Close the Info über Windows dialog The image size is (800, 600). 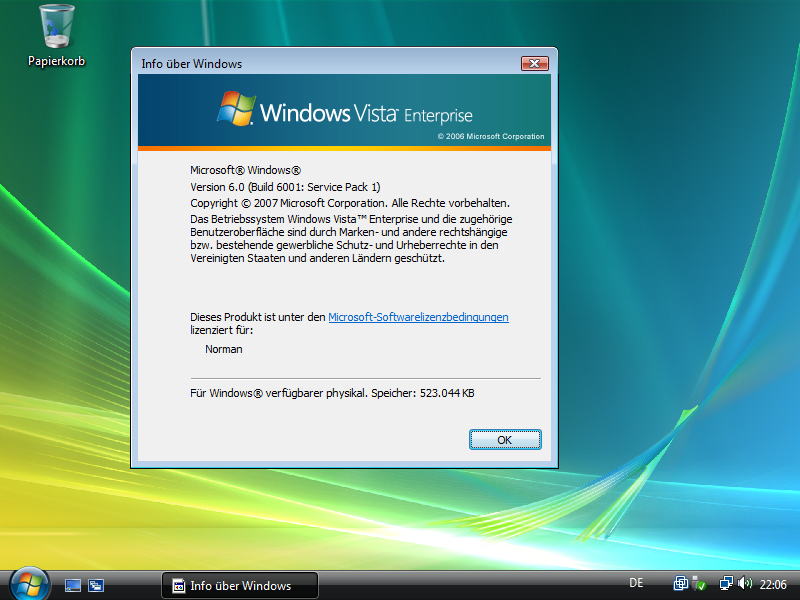coord(534,63)
